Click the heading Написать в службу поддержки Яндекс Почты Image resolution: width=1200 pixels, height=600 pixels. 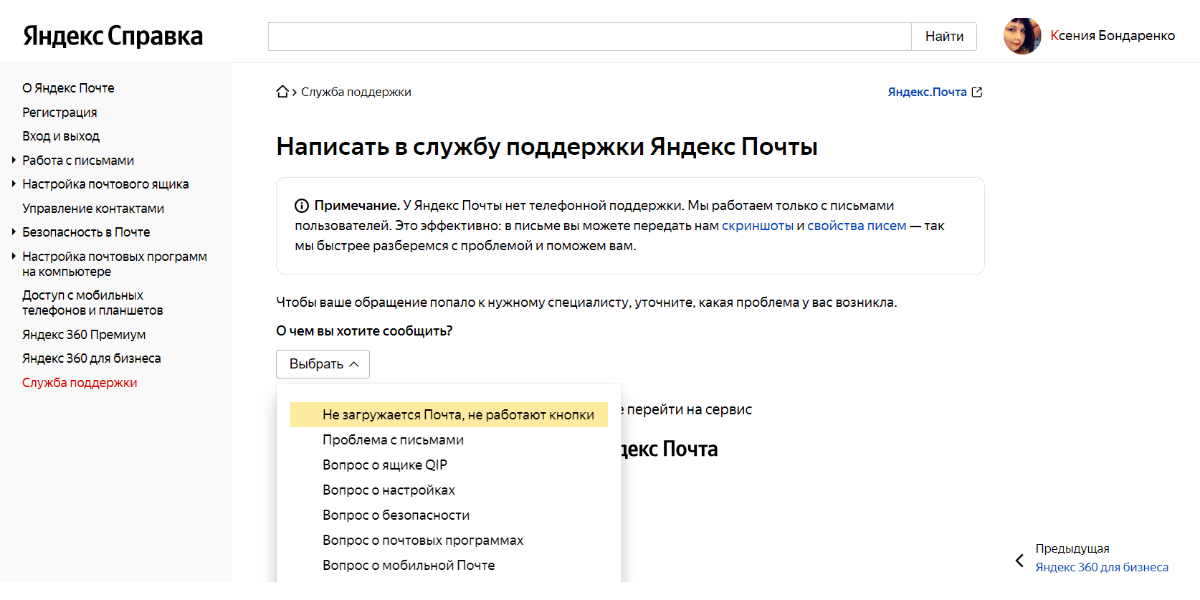pyautogui.click(x=547, y=147)
